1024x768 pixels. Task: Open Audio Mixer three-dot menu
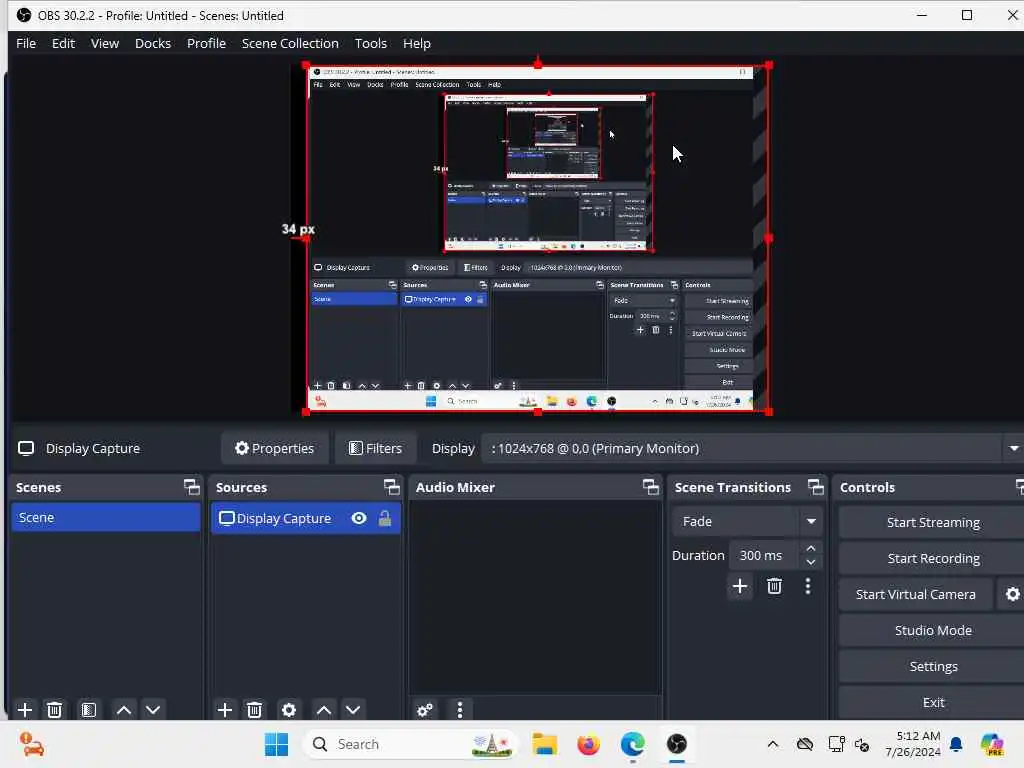(x=460, y=710)
